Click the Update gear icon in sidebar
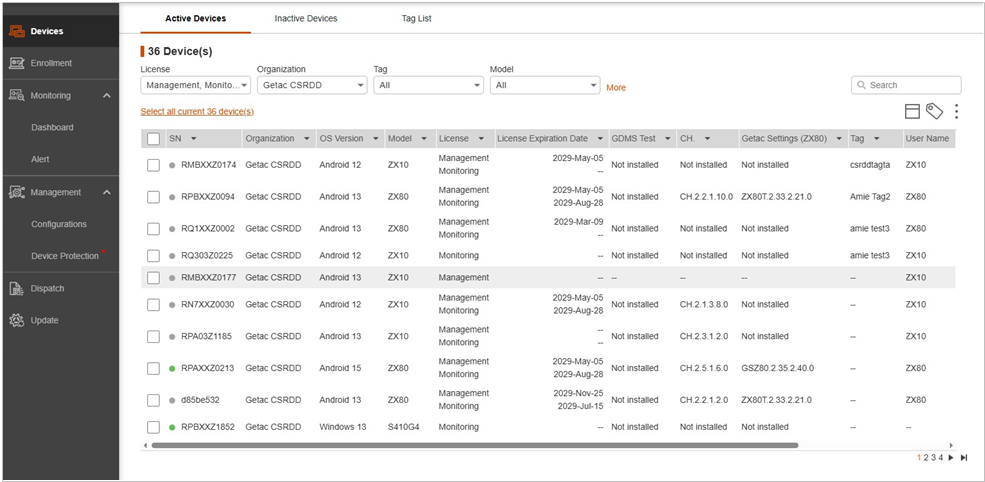Image resolution: width=985 pixels, height=482 pixels. tap(16, 320)
